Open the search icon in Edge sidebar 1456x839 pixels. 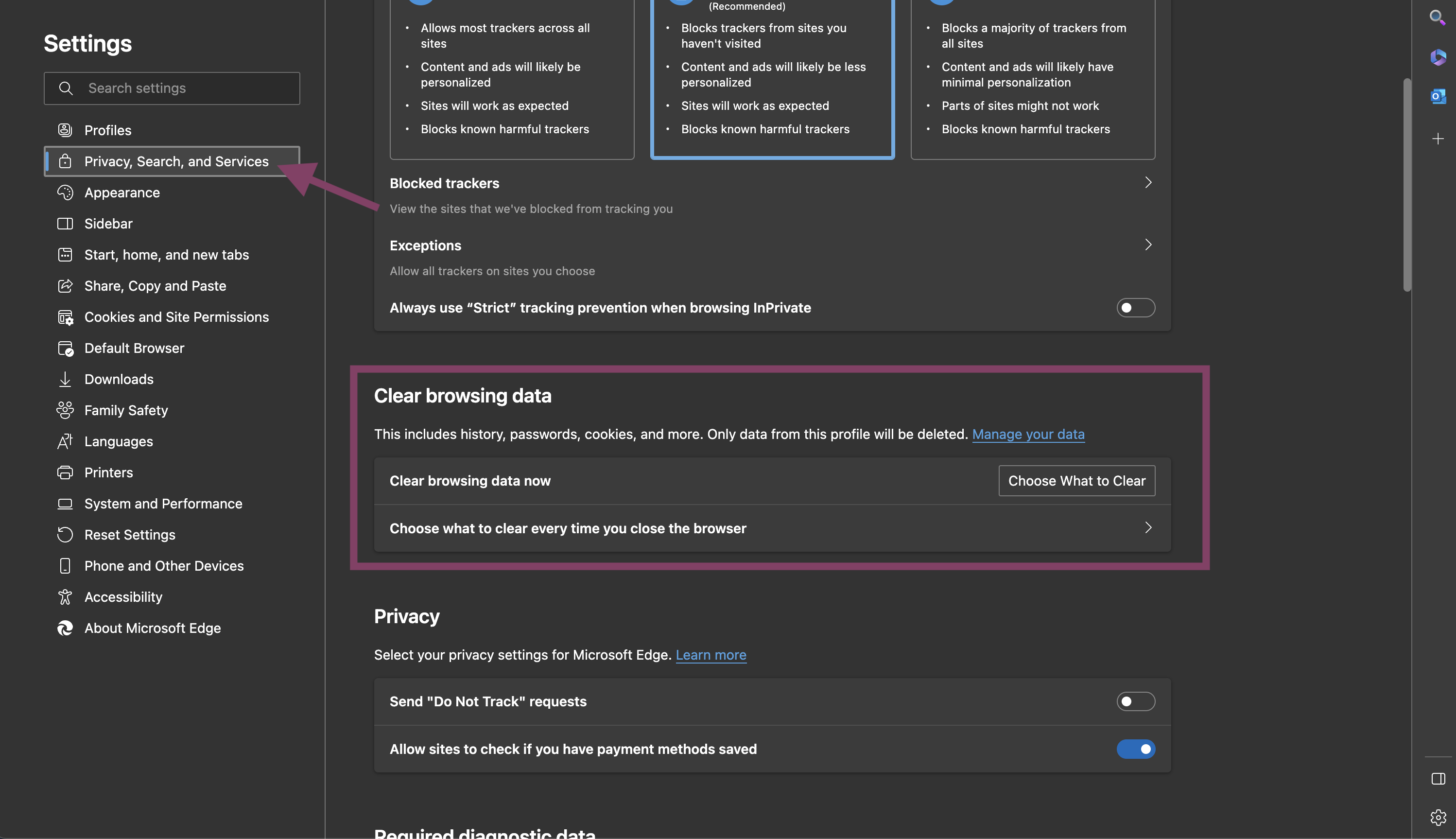pos(1438,18)
